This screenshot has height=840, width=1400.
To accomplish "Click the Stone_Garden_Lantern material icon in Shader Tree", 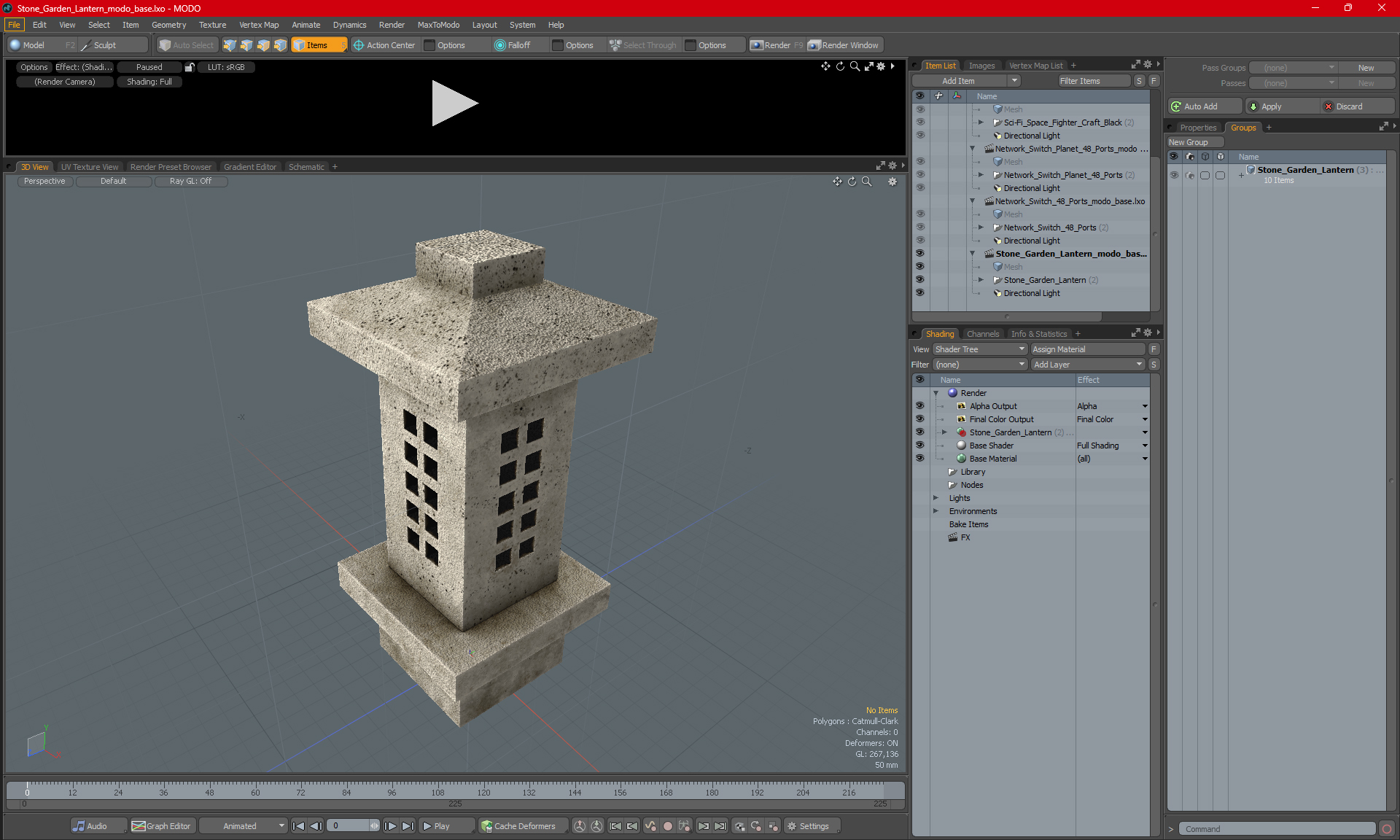I will (x=962, y=432).
